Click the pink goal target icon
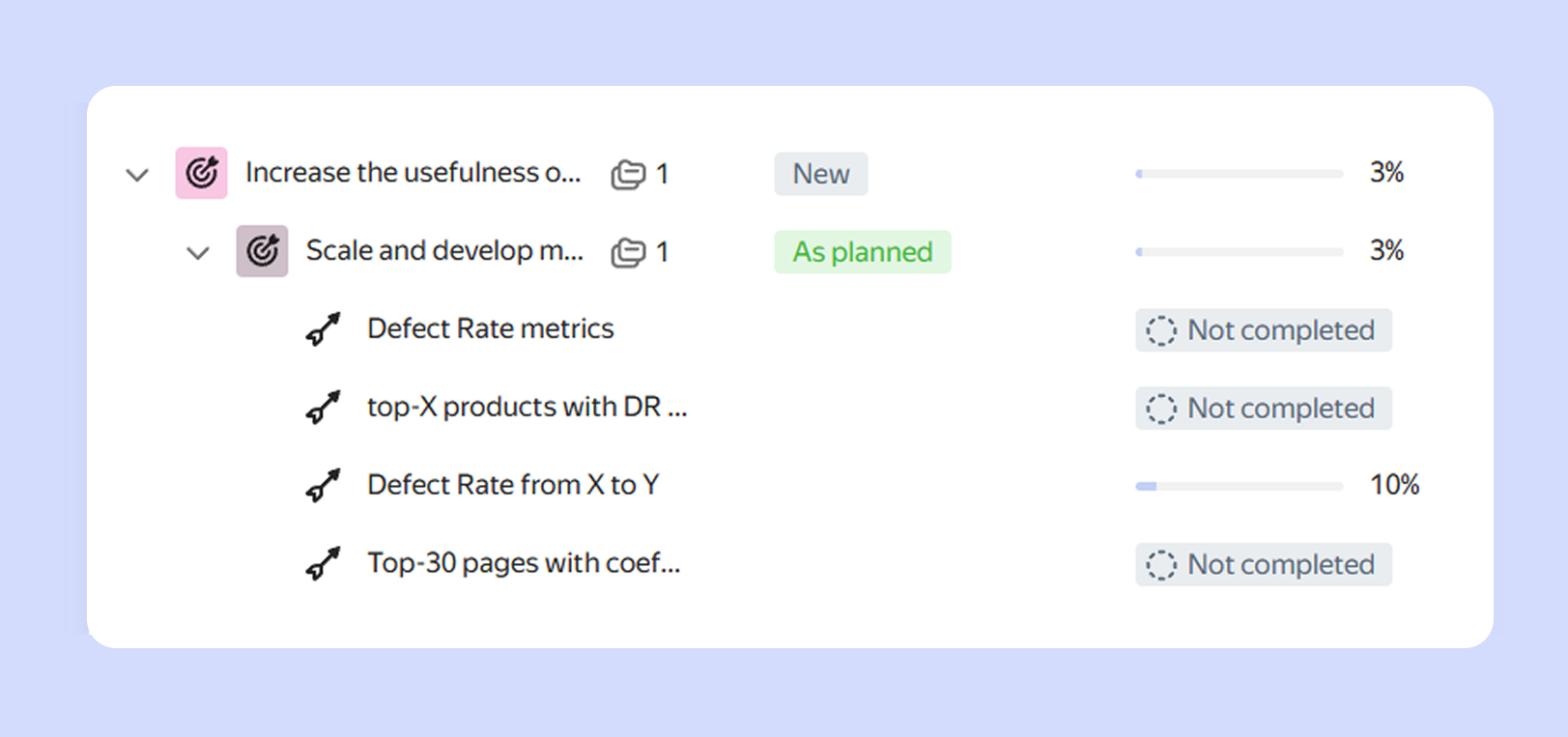This screenshot has height=737, width=1568. [201, 173]
